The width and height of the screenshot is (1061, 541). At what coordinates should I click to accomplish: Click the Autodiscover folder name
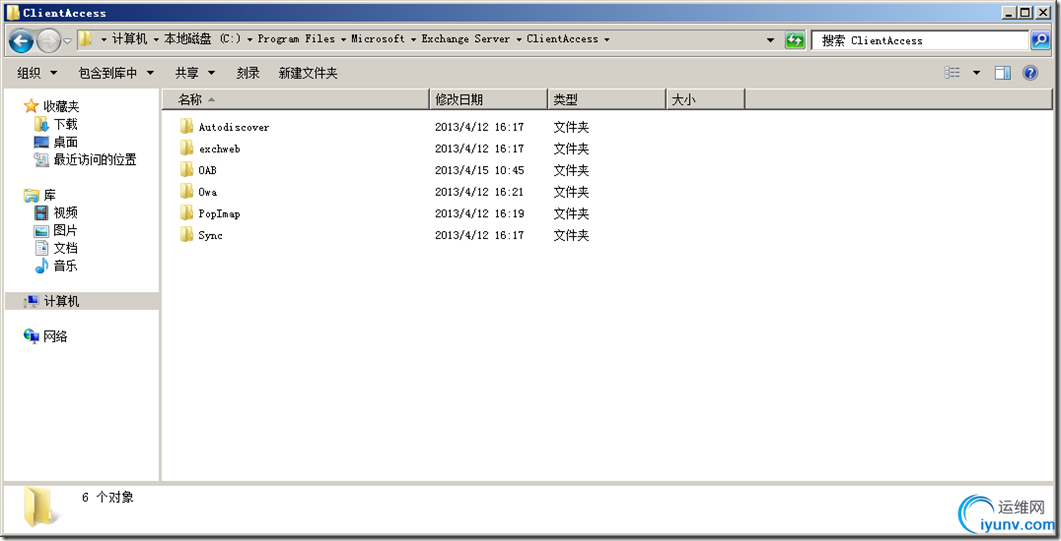(x=233, y=127)
